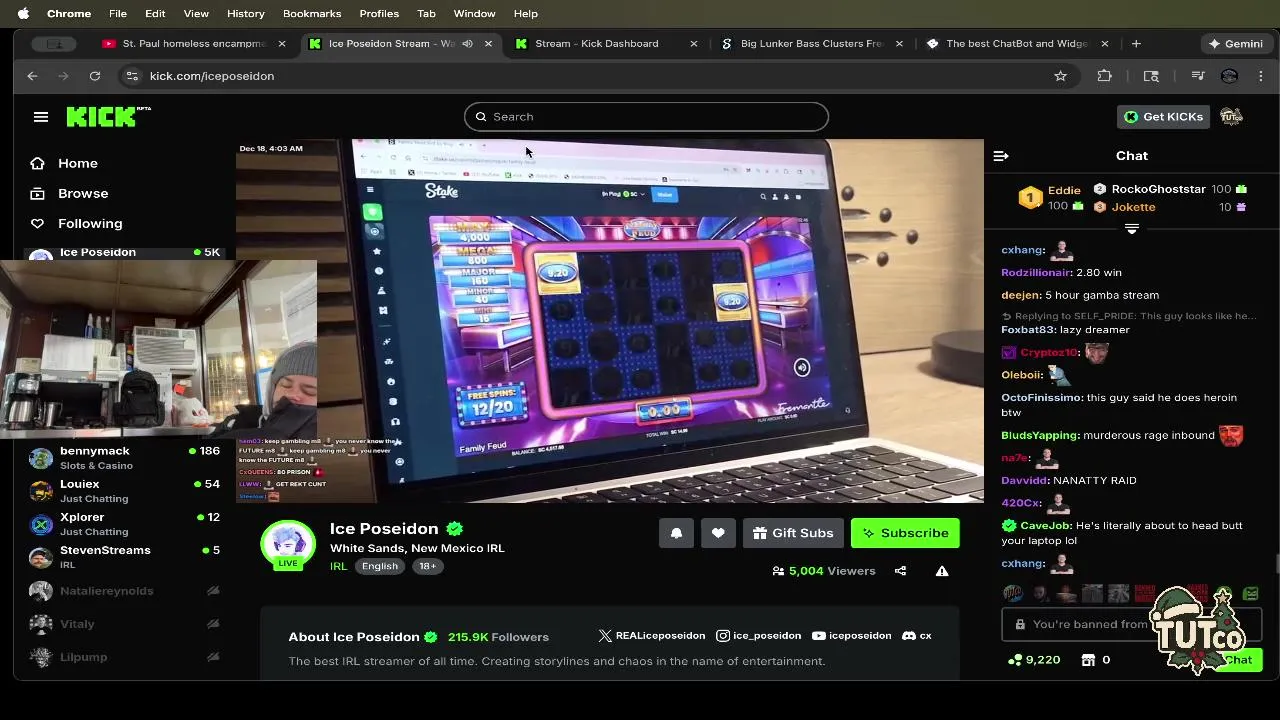The image size is (1280, 720).
Task: Open the Apple menu
Action: click(23, 13)
